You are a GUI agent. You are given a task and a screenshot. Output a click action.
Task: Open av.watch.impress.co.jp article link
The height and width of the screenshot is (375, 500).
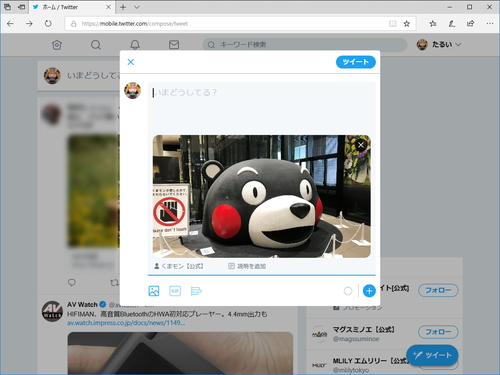click(126, 323)
